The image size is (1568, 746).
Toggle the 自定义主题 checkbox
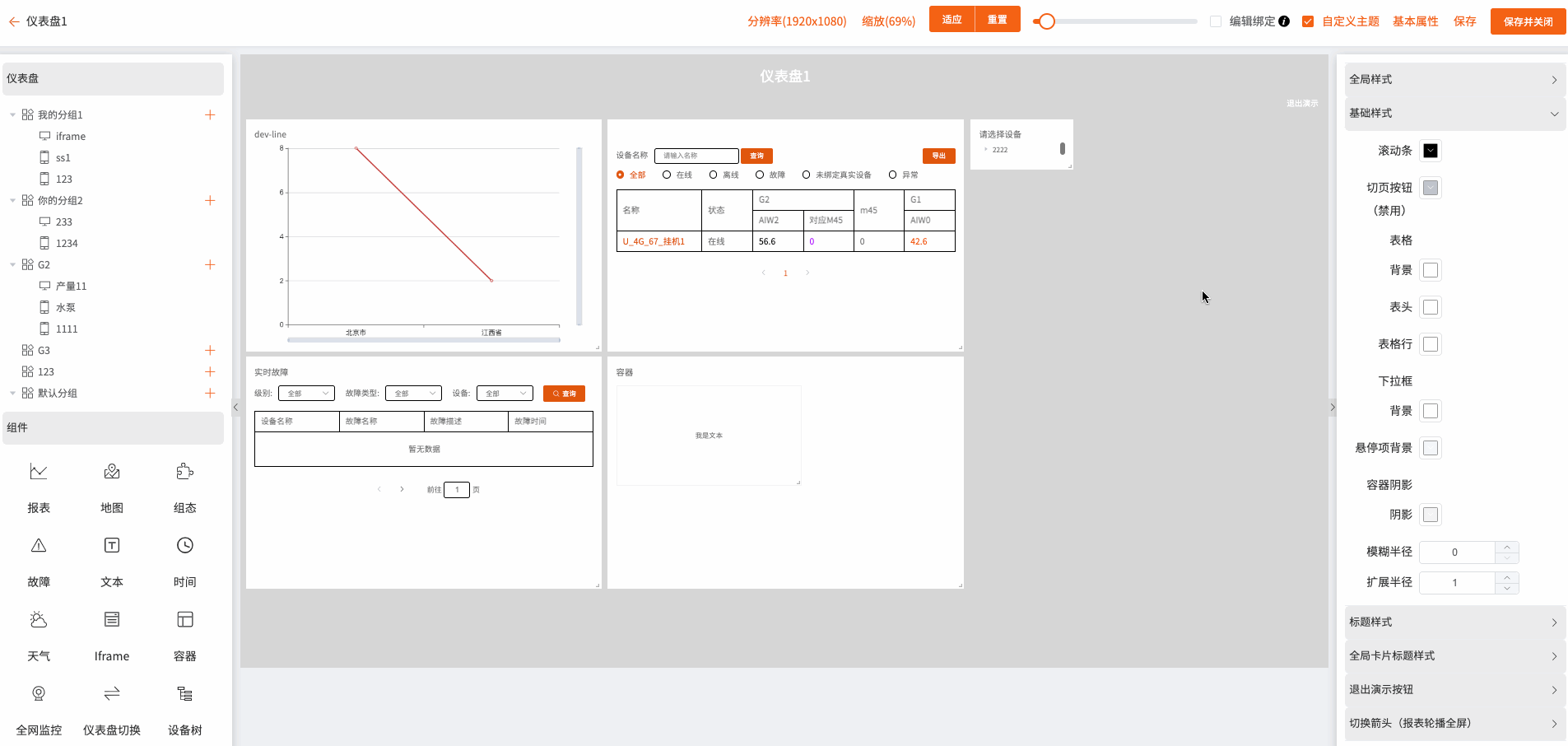(1308, 21)
